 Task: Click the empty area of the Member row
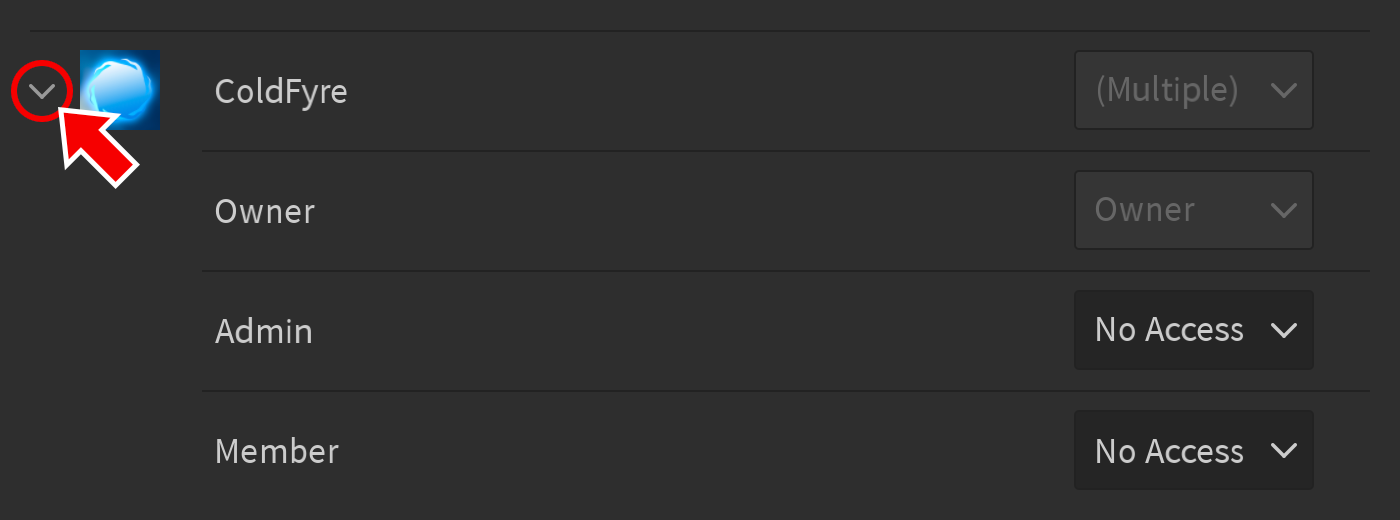700,450
